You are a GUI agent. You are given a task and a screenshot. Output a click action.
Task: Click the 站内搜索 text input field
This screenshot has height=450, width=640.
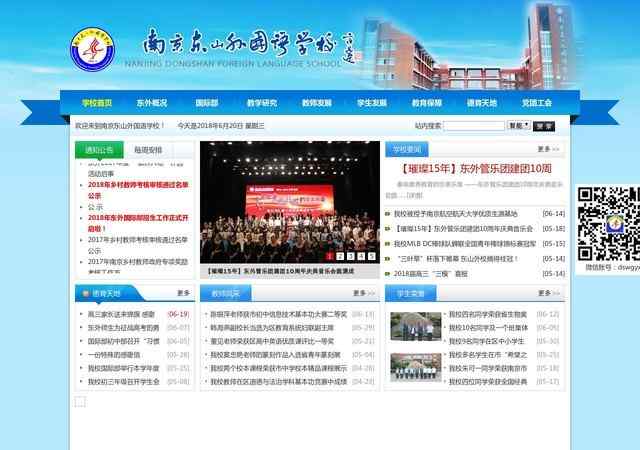tap(473, 126)
